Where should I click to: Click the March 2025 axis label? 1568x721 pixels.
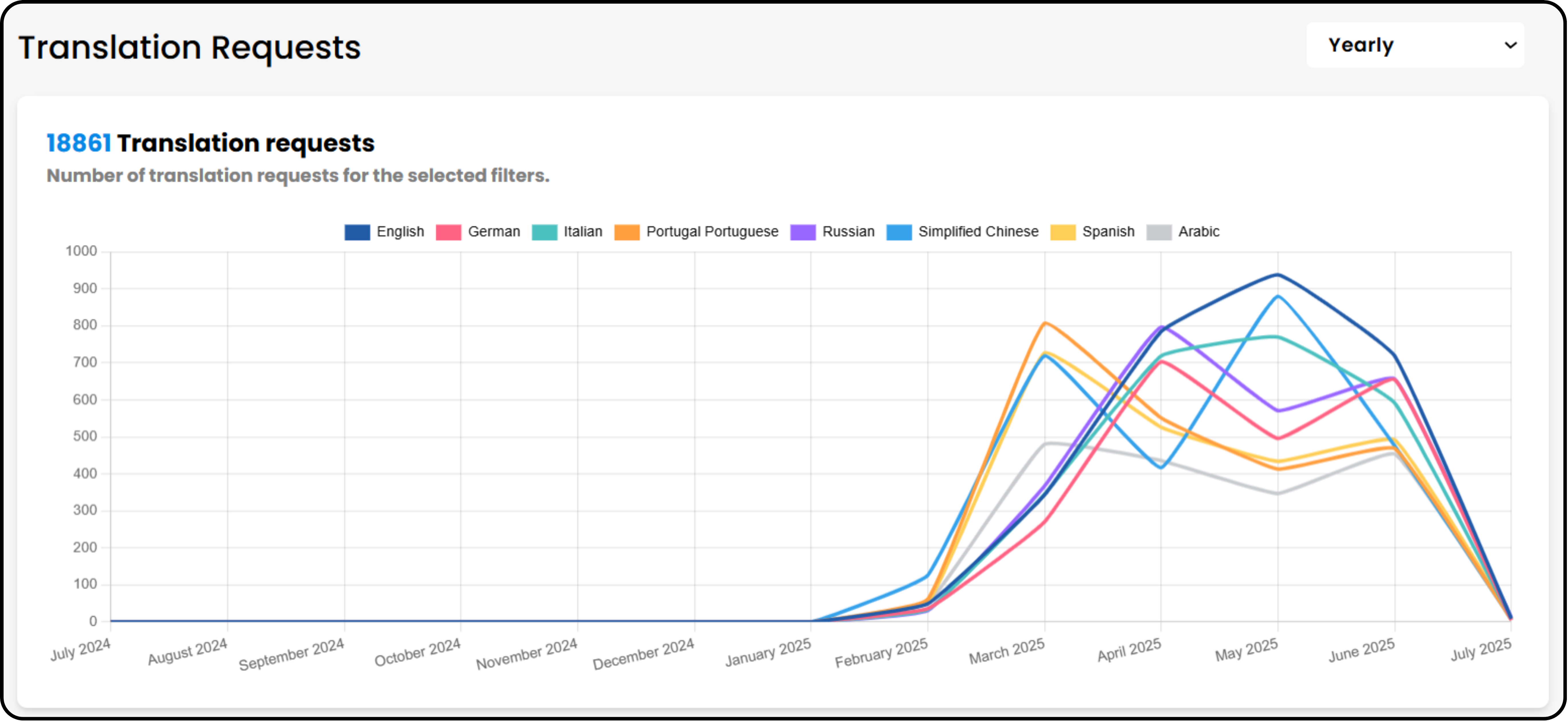(x=1007, y=651)
